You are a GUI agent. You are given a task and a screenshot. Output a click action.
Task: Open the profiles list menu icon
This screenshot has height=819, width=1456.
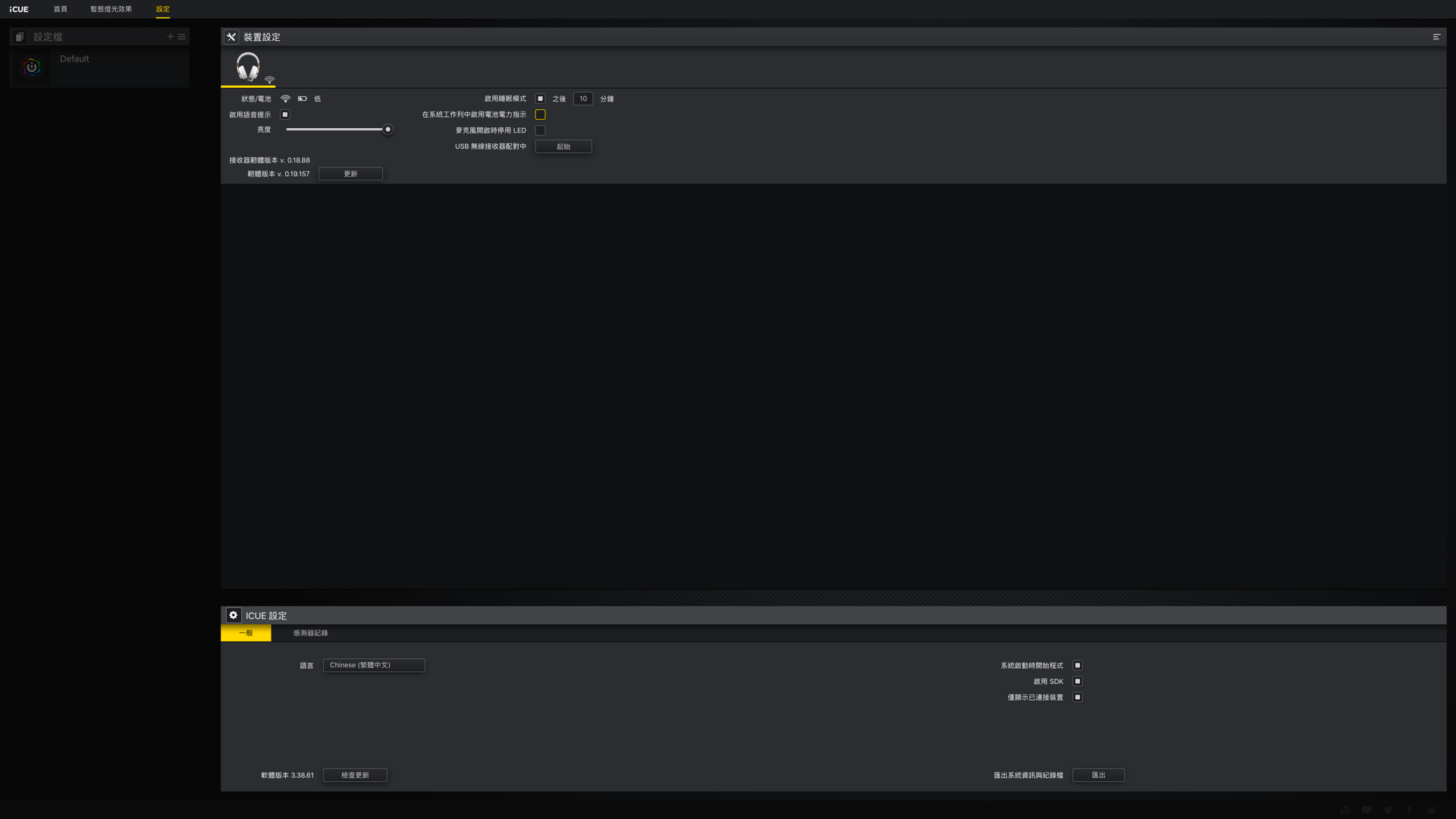click(181, 36)
